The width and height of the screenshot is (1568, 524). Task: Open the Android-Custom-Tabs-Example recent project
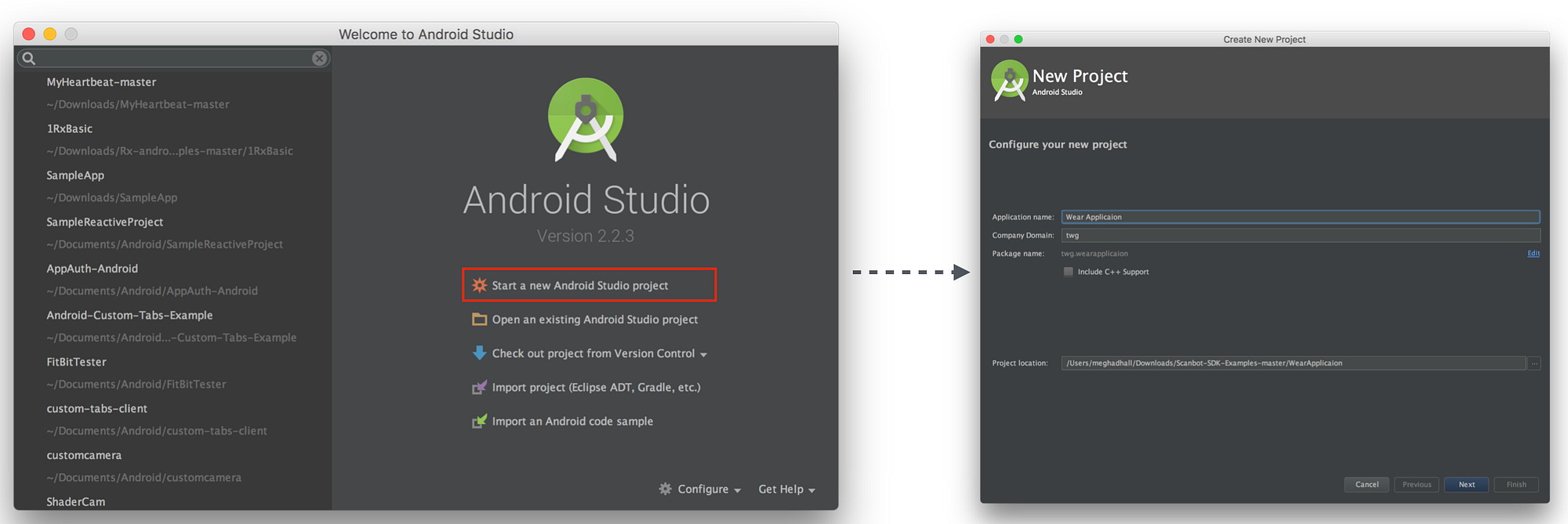pyautogui.click(x=129, y=316)
